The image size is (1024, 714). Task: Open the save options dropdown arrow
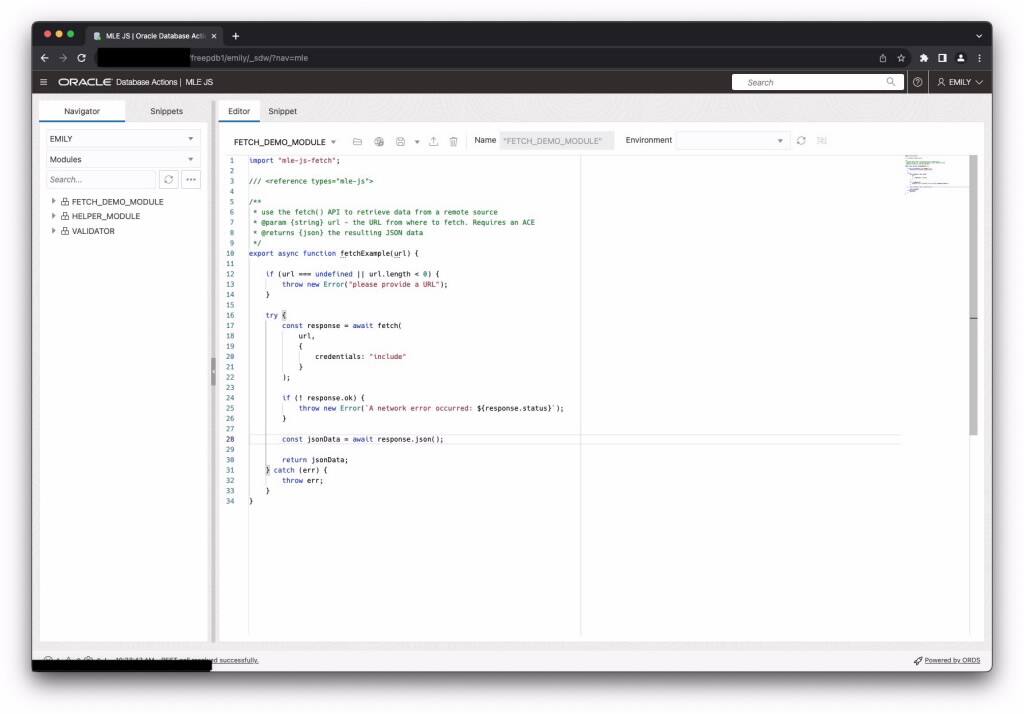(x=417, y=141)
